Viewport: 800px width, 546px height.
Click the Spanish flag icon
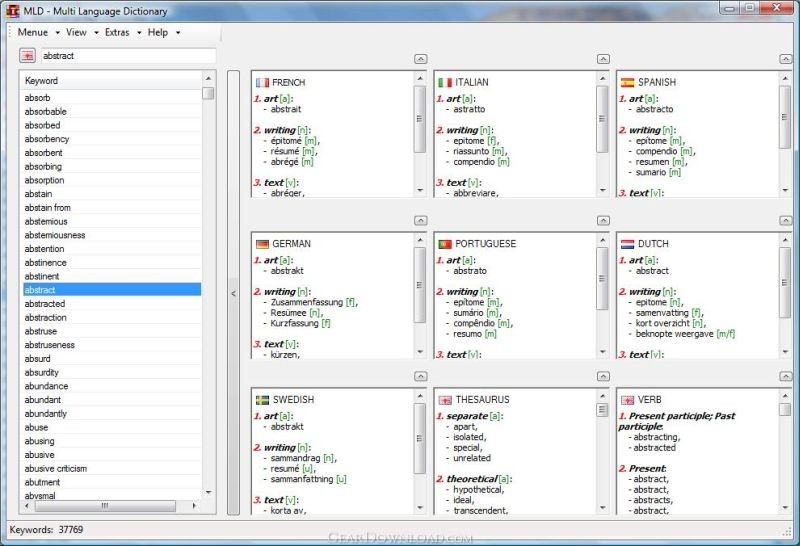click(x=628, y=83)
